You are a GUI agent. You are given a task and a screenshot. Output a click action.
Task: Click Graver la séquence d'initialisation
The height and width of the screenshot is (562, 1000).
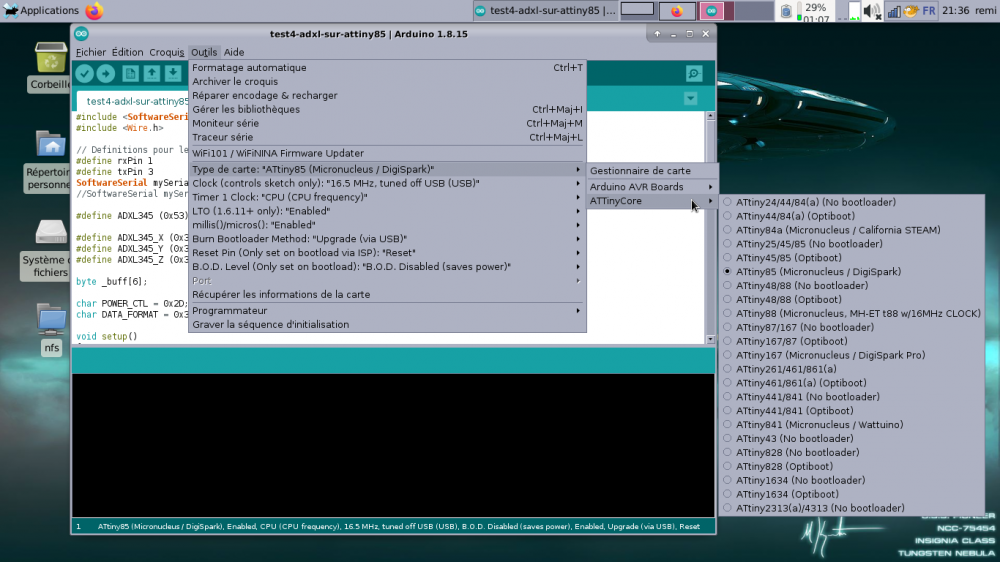[x=387, y=325]
